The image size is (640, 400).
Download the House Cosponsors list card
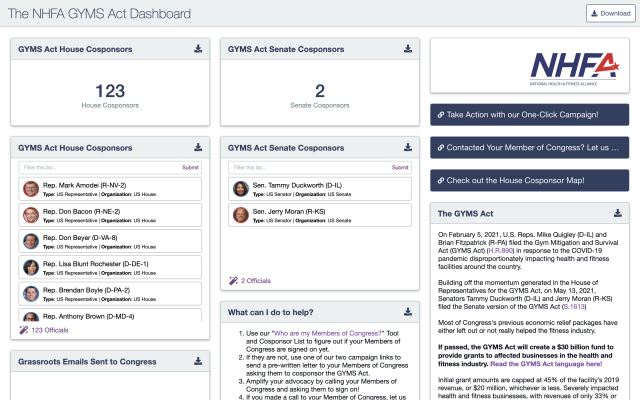click(x=198, y=147)
